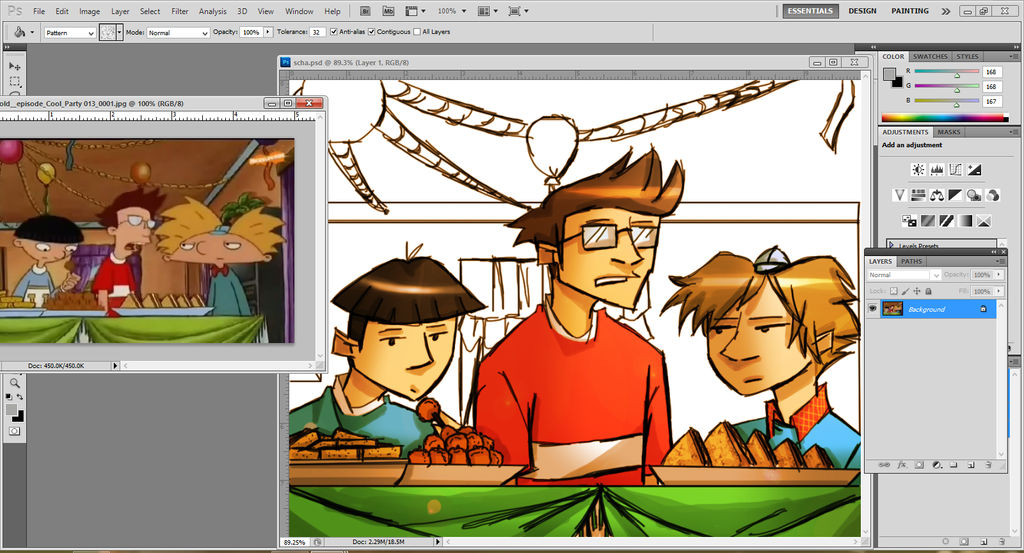Image resolution: width=1024 pixels, height=553 pixels.
Task: Launch Adobe Bridge (Br) button
Action: click(x=365, y=11)
